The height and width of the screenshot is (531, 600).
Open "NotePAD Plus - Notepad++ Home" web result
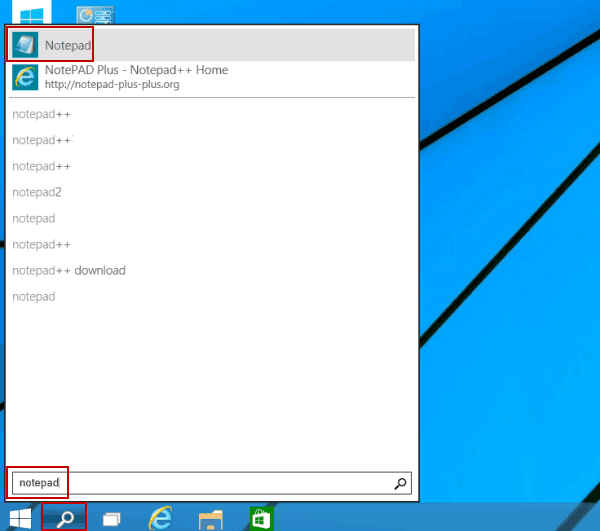click(136, 70)
